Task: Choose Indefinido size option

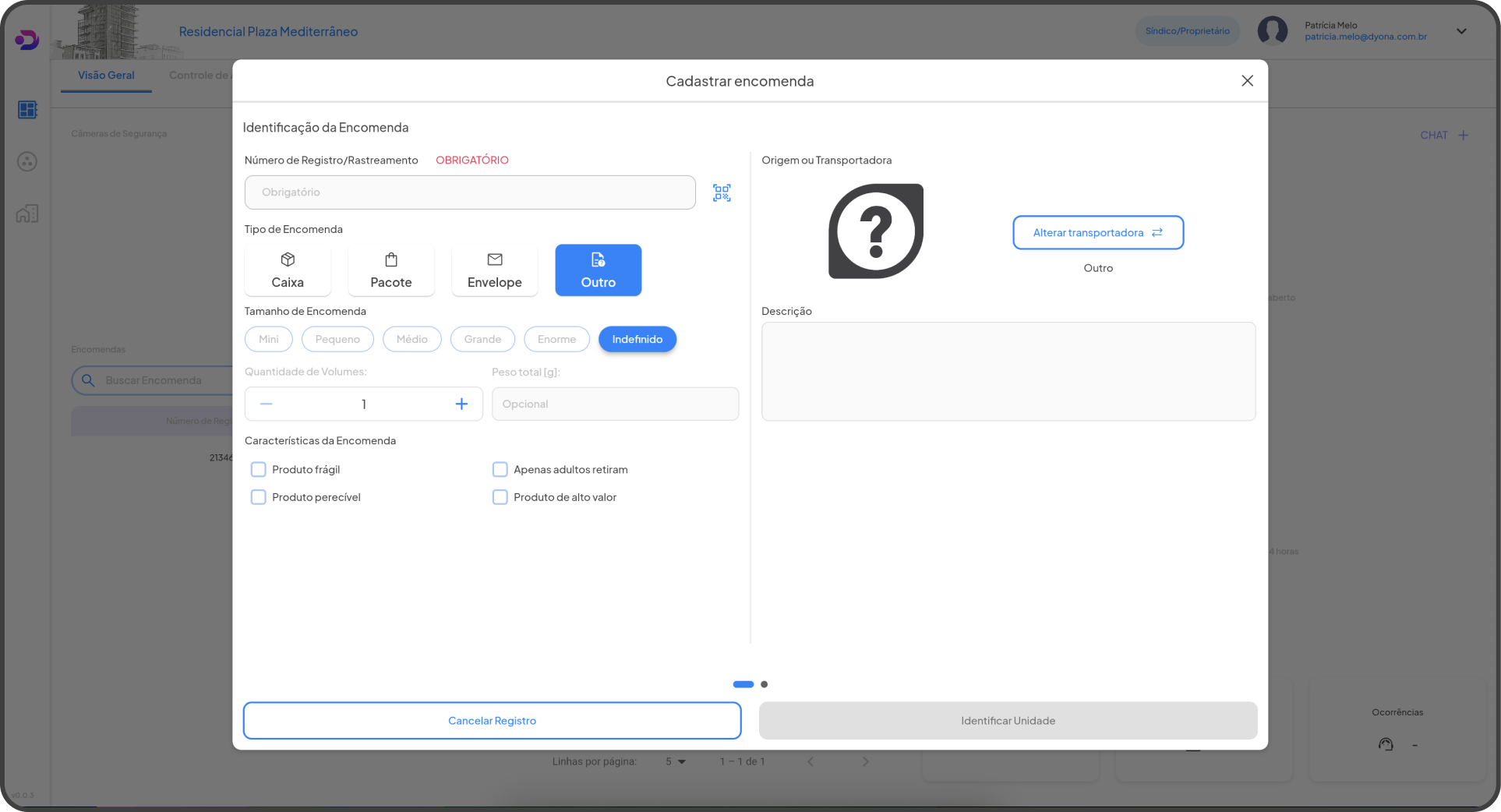Action: (637, 339)
